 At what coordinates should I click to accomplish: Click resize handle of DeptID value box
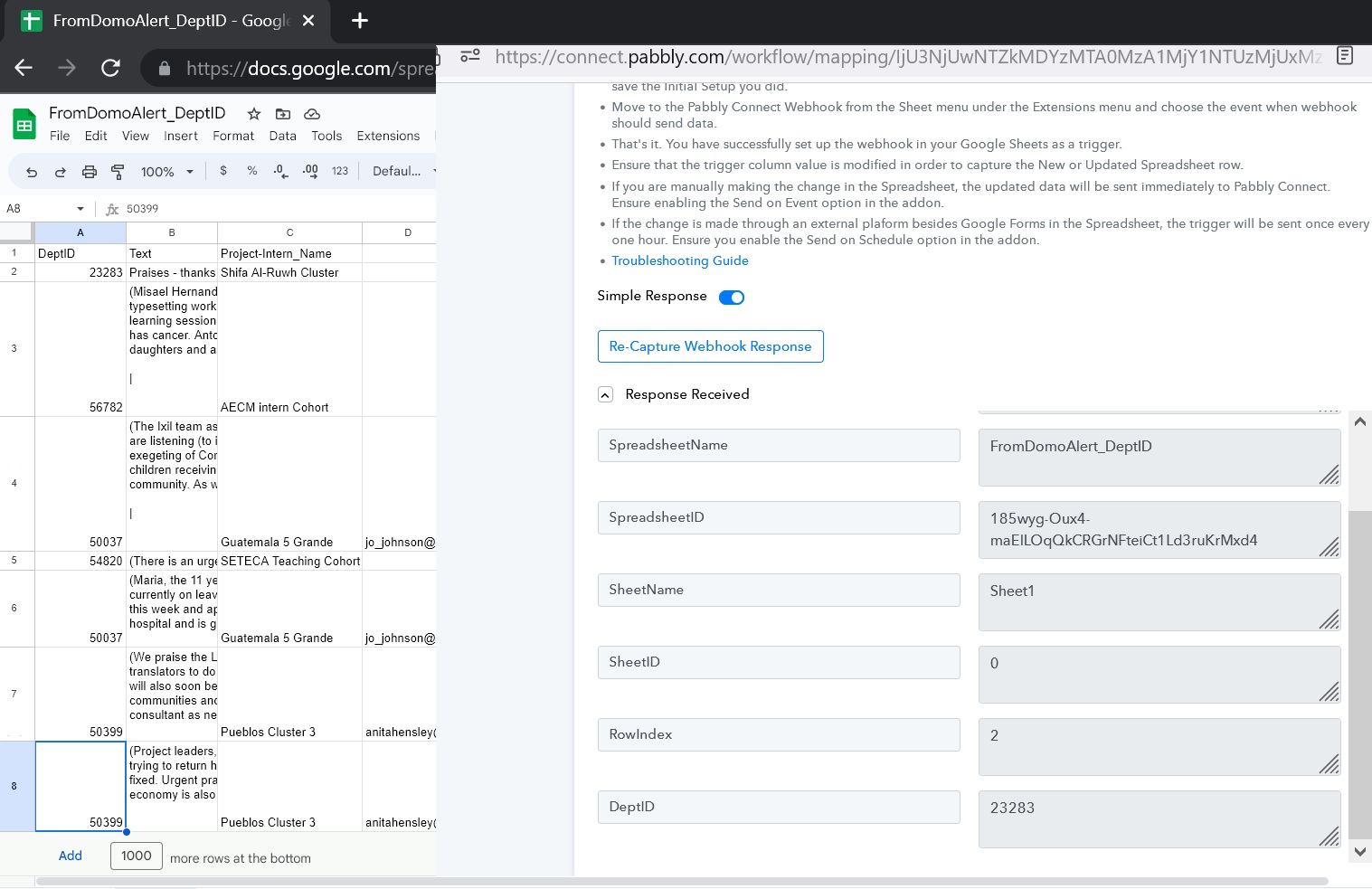click(x=1329, y=836)
